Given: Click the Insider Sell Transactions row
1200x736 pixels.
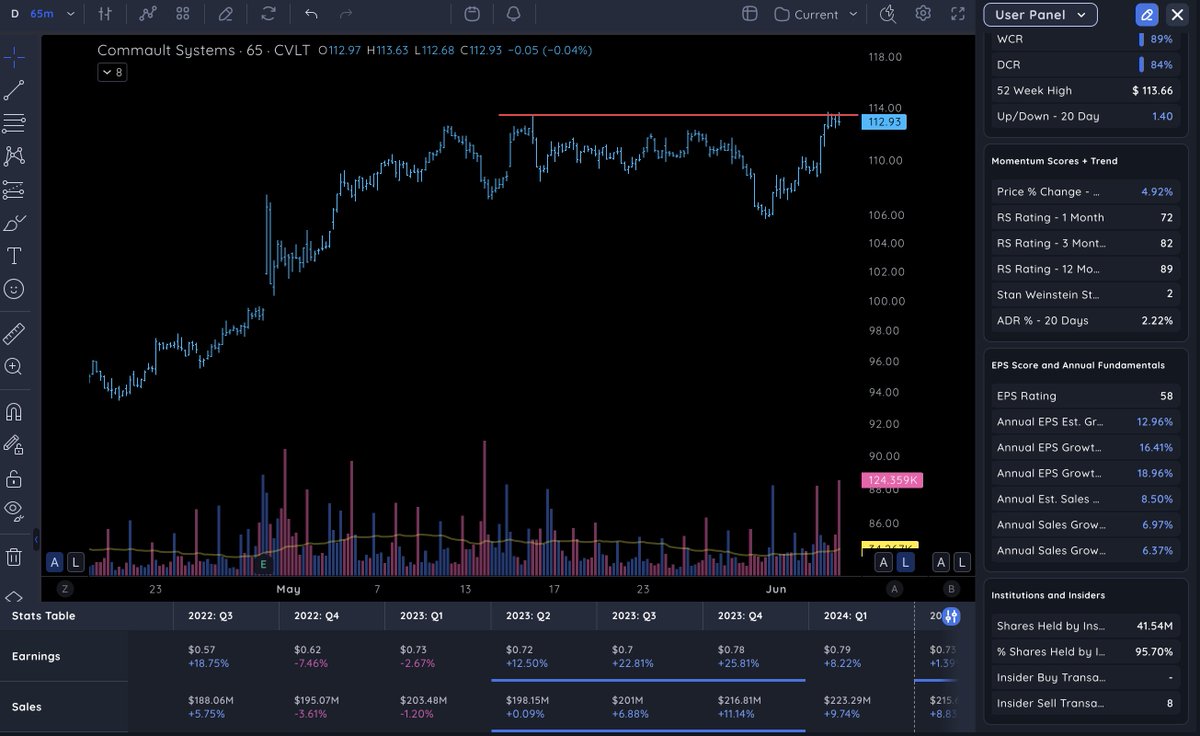Looking at the screenshot, I should pos(1084,703).
